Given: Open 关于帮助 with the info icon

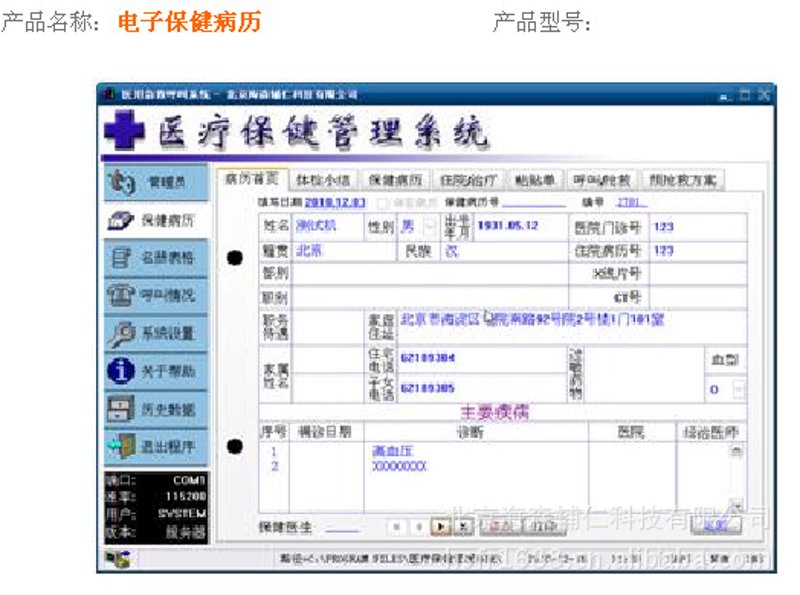Looking at the screenshot, I should [156, 371].
